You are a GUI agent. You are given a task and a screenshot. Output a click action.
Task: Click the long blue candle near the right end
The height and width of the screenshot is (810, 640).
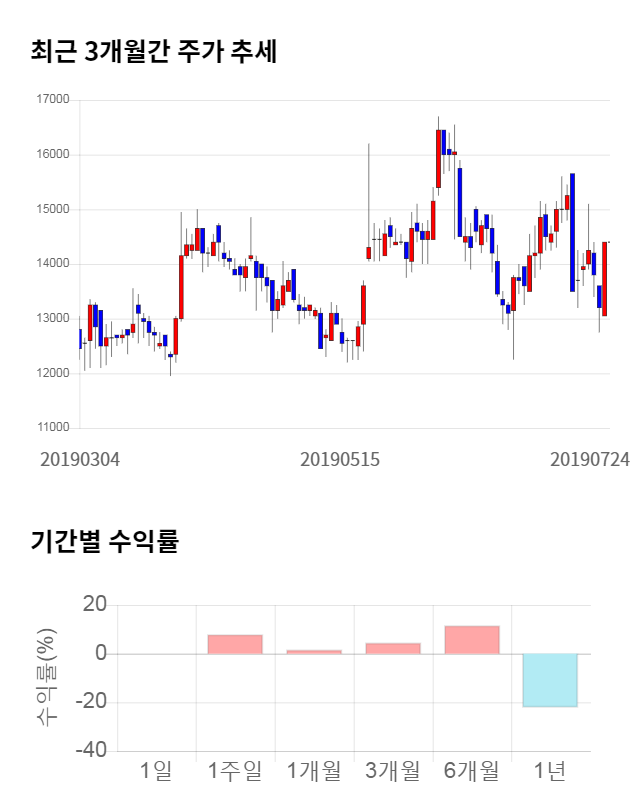click(572, 232)
